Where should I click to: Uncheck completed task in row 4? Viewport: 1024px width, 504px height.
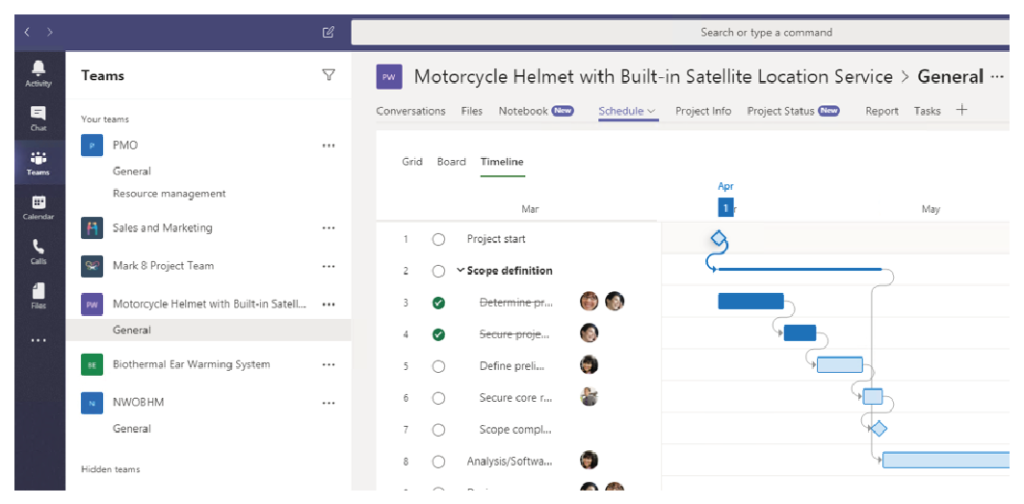pyautogui.click(x=438, y=334)
